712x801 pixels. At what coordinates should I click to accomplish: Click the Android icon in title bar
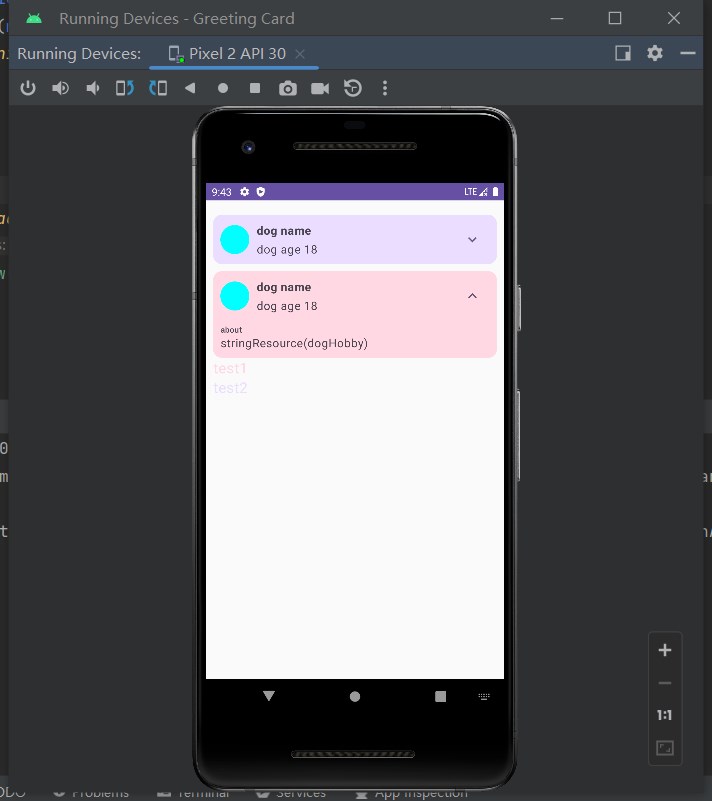click(x=34, y=19)
